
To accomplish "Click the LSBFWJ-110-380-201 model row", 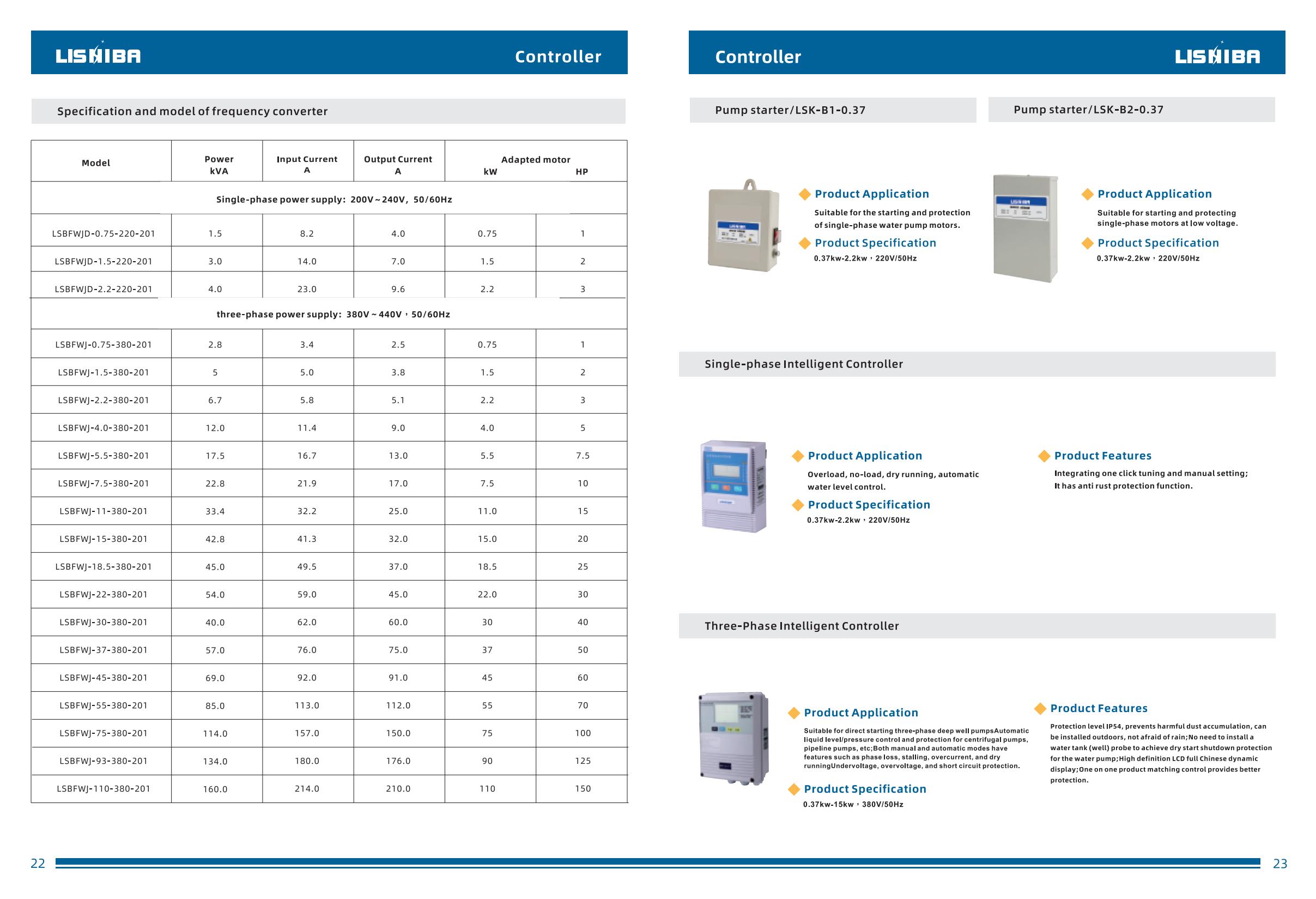I will point(103,788).
